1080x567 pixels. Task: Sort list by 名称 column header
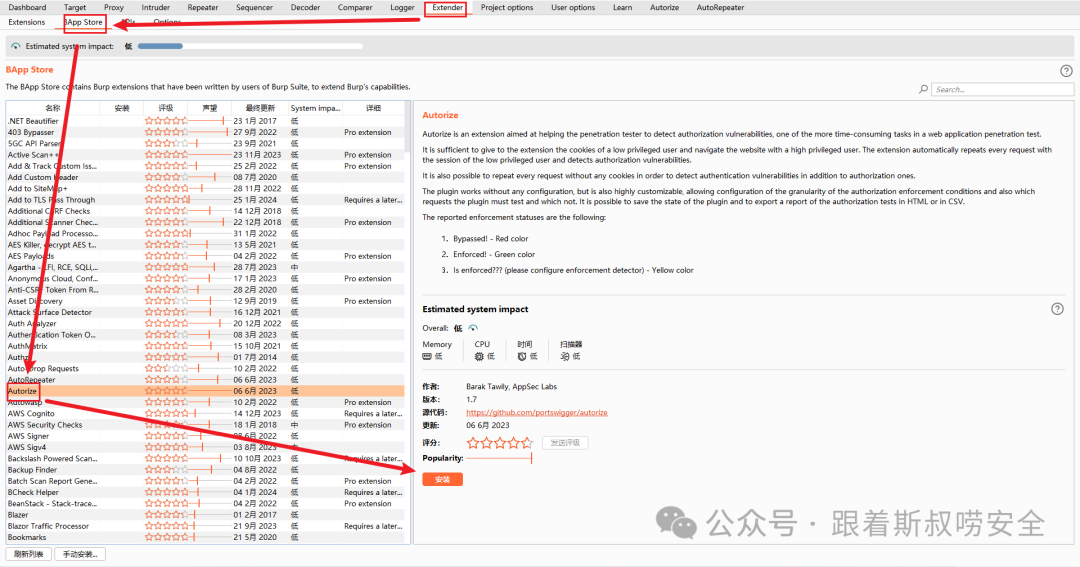[x=53, y=108]
